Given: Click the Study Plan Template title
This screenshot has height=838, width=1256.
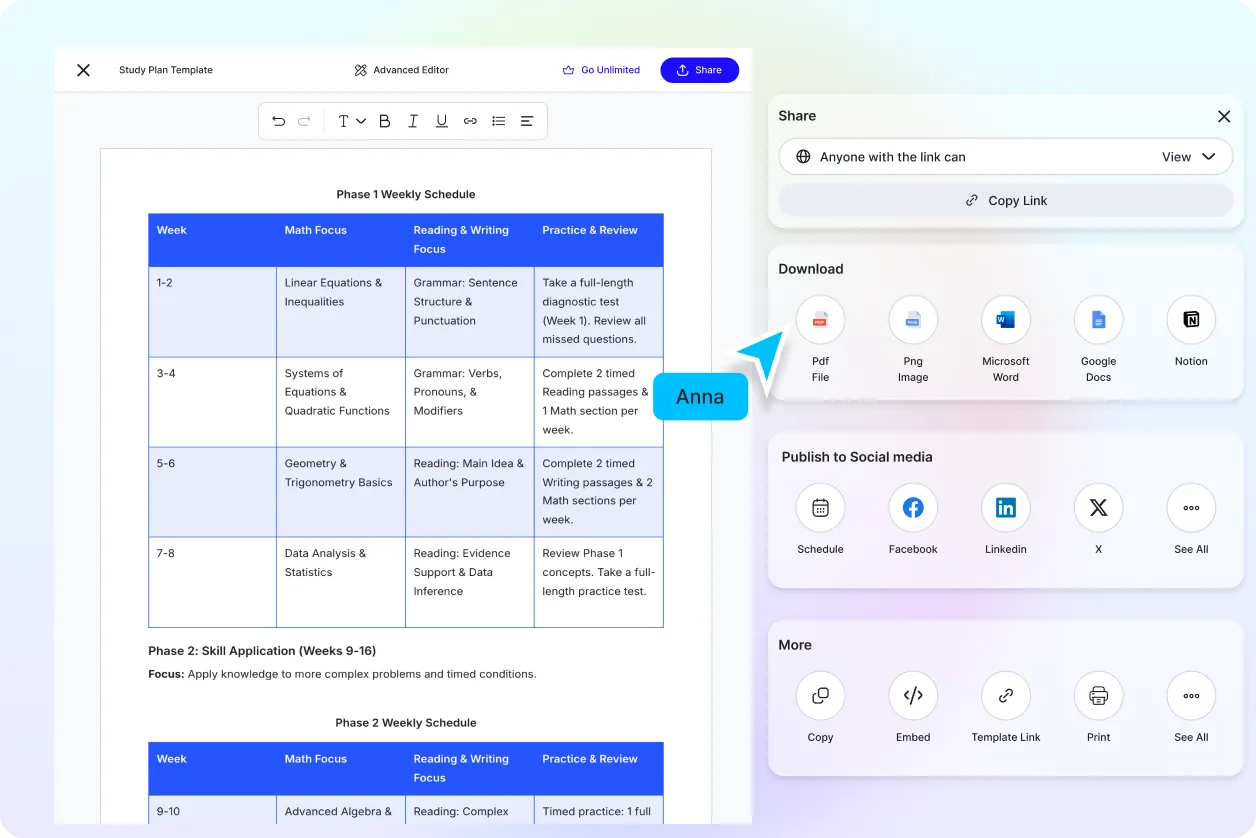Looking at the screenshot, I should pyautogui.click(x=166, y=70).
